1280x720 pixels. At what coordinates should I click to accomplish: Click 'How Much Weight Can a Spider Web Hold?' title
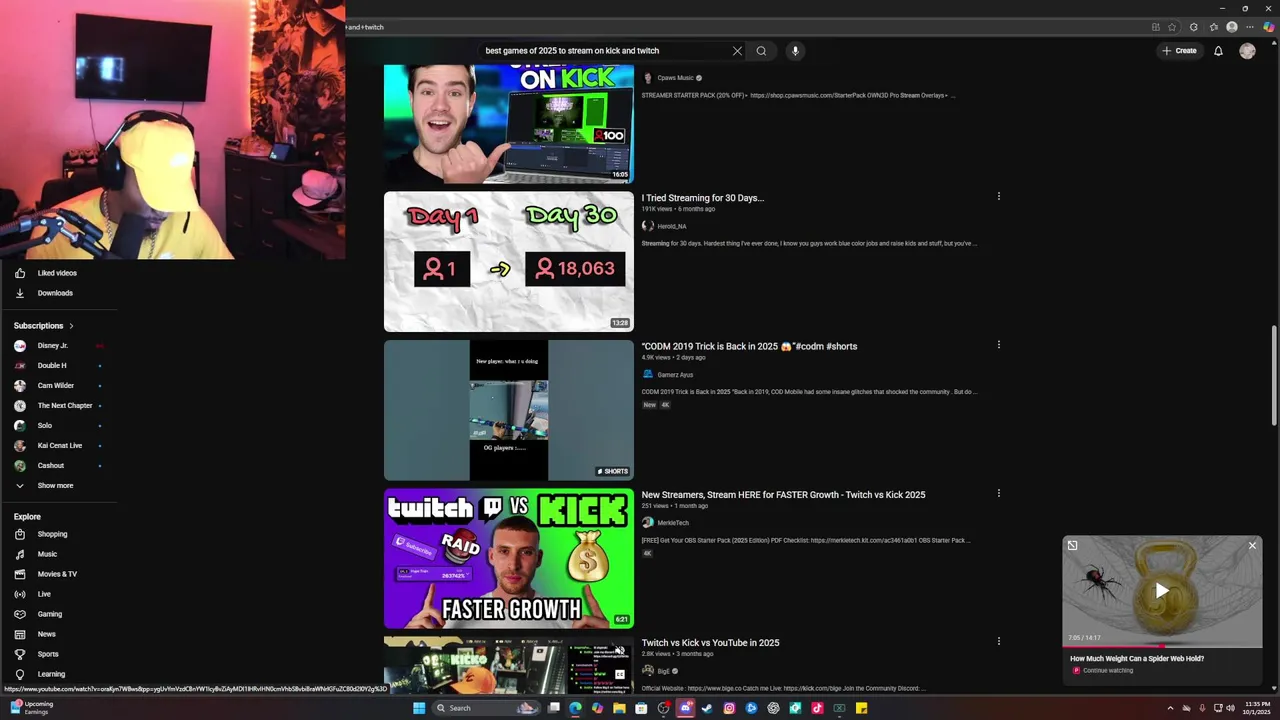point(1137,659)
